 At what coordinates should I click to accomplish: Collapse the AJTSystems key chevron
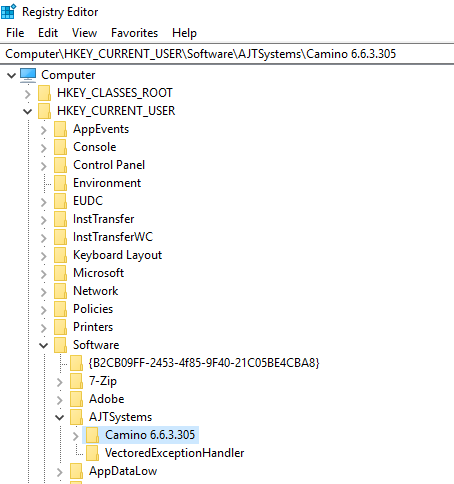tap(59, 417)
